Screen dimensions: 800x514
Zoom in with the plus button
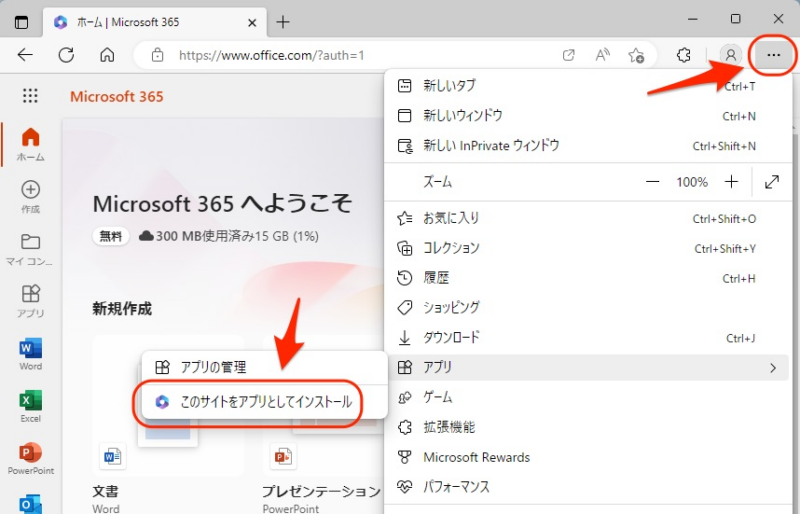731,182
